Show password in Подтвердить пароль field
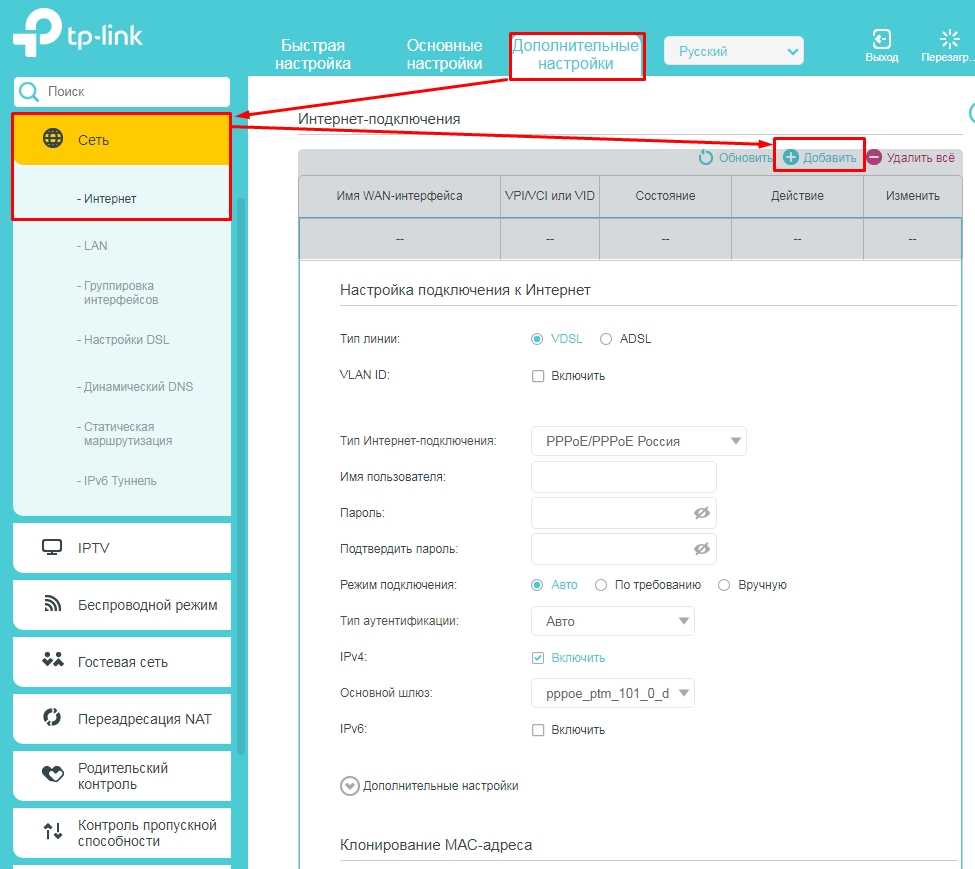975x869 pixels. (701, 549)
